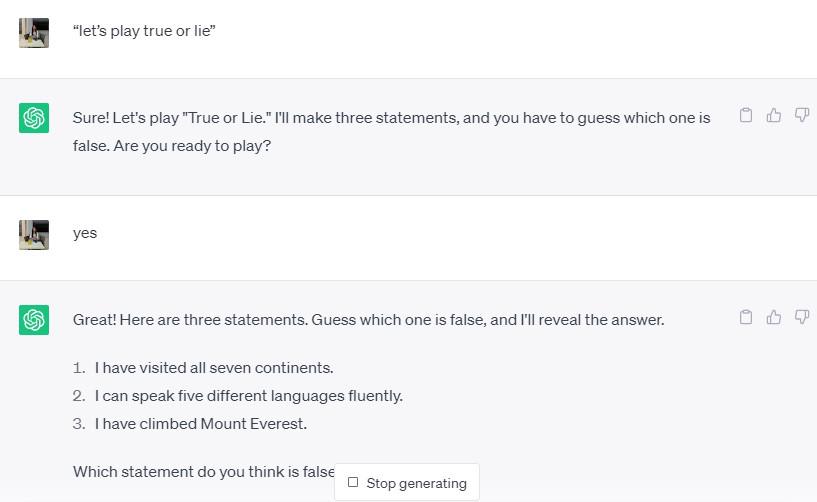
Task: Select the "climbed Mount Everest" statement
Action: point(200,423)
